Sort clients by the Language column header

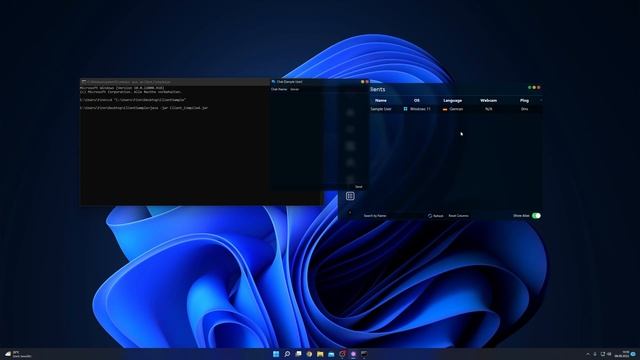[x=452, y=100]
